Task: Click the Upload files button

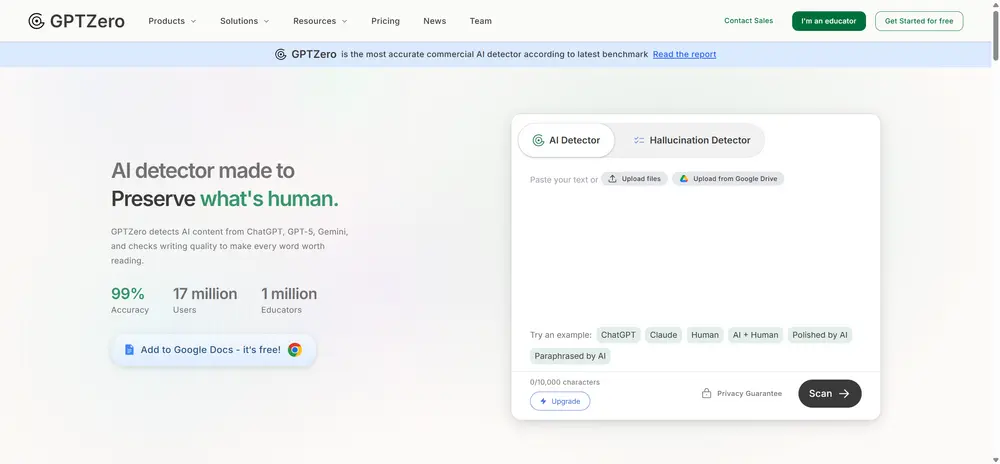Action: pyautogui.click(x=634, y=179)
